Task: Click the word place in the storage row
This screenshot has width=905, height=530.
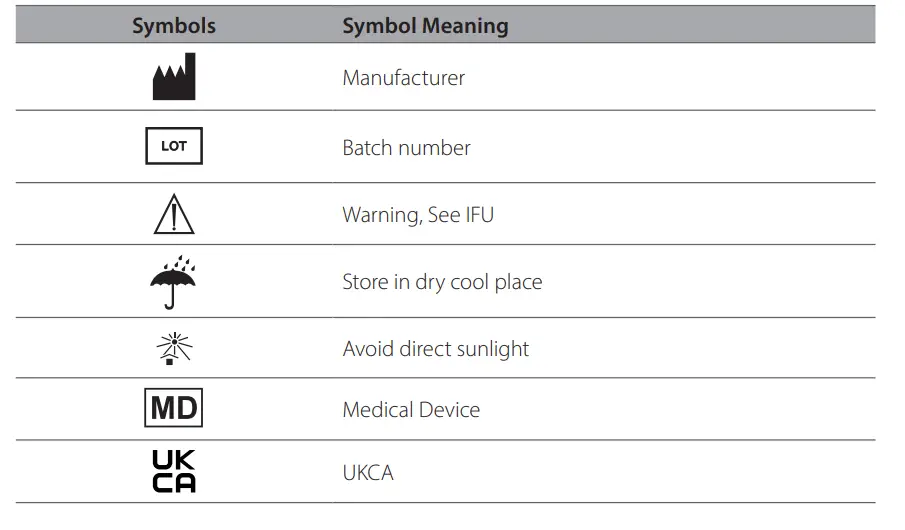Action: point(517,282)
